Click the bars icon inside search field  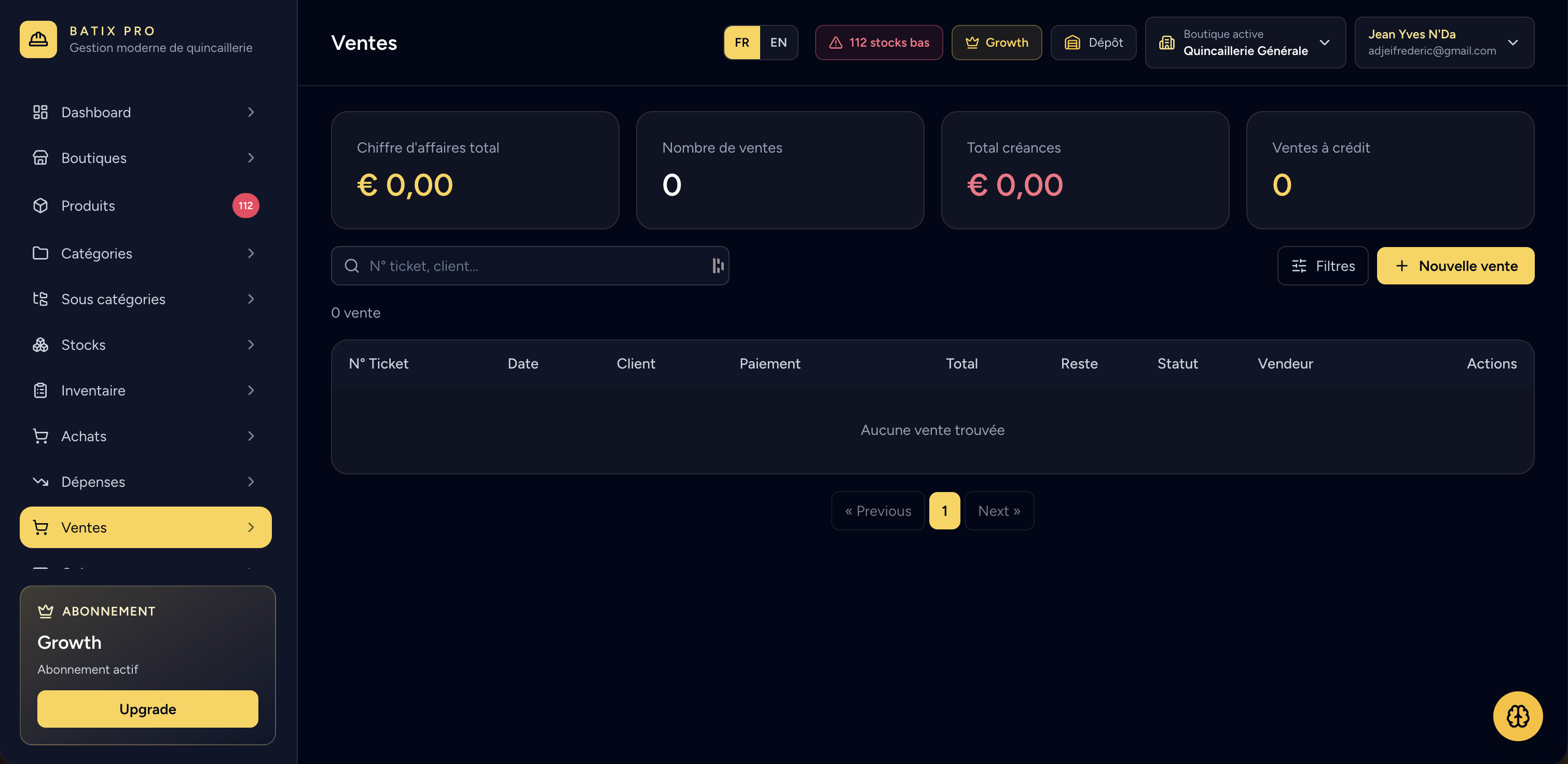pos(718,265)
